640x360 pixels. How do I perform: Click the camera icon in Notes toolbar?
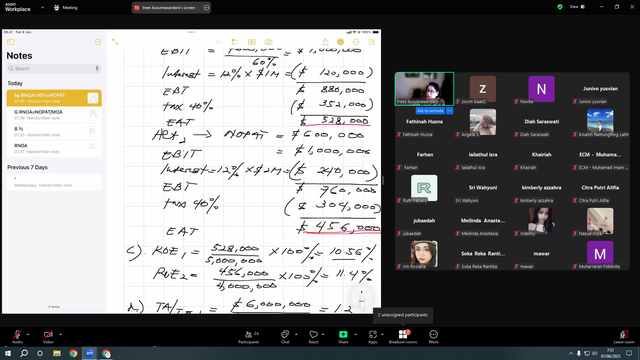click(x=268, y=42)
